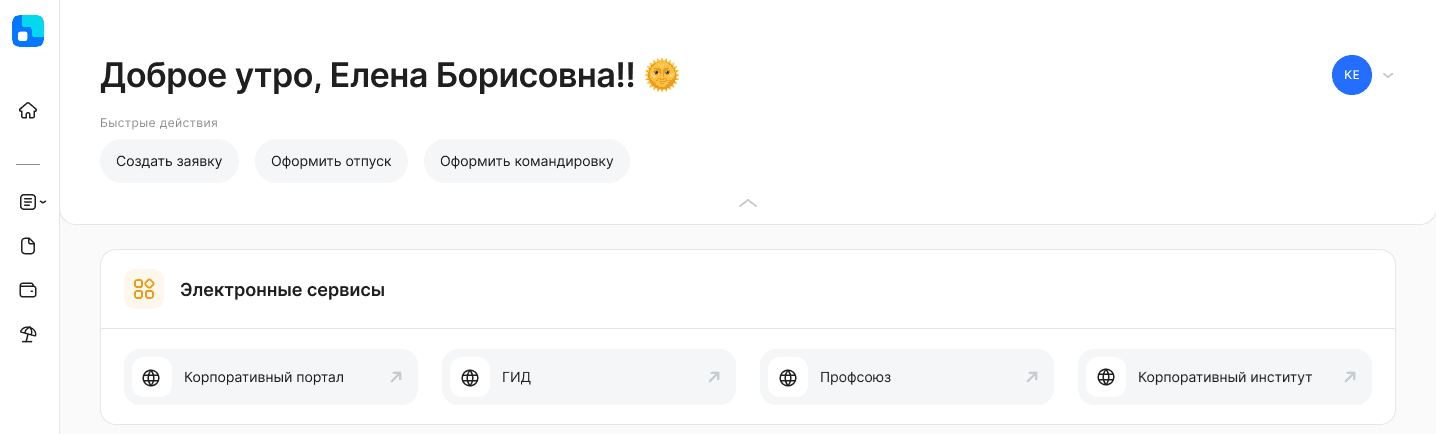Open the documents list icon in sidebar
The width and height of the screenshot is (1436, 434).
click(28, 202)
